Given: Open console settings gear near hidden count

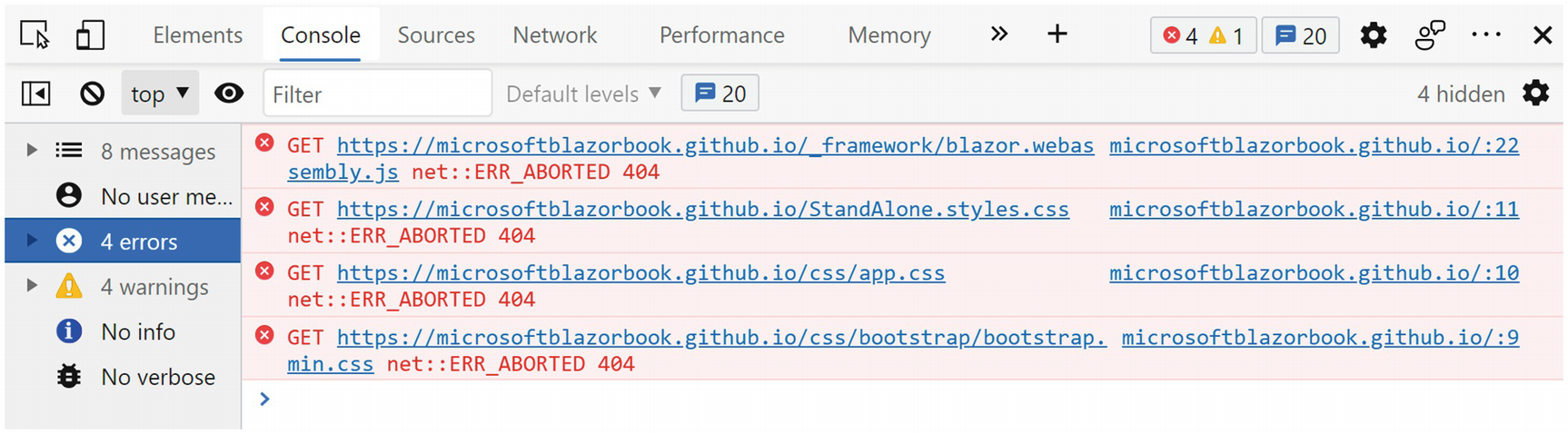Looking at the screenshot, I should click(x=1535, y=94).
